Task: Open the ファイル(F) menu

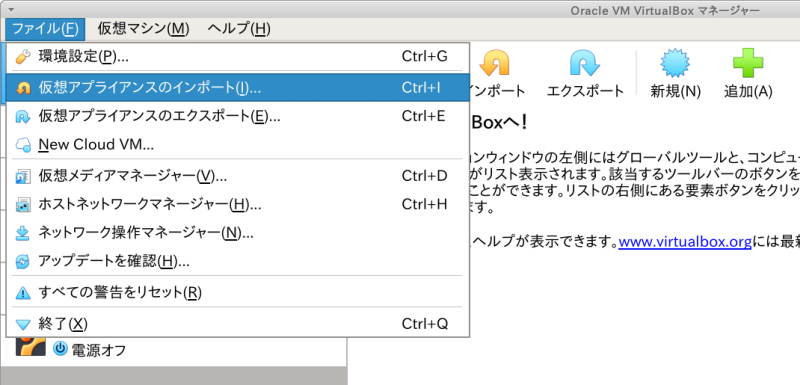Action: point(45,29)
